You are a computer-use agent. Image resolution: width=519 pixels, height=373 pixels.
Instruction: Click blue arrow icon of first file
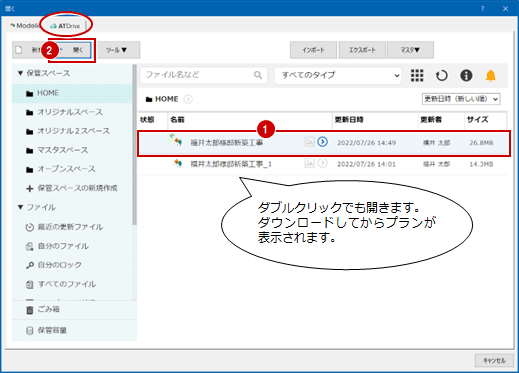point(322,142)
